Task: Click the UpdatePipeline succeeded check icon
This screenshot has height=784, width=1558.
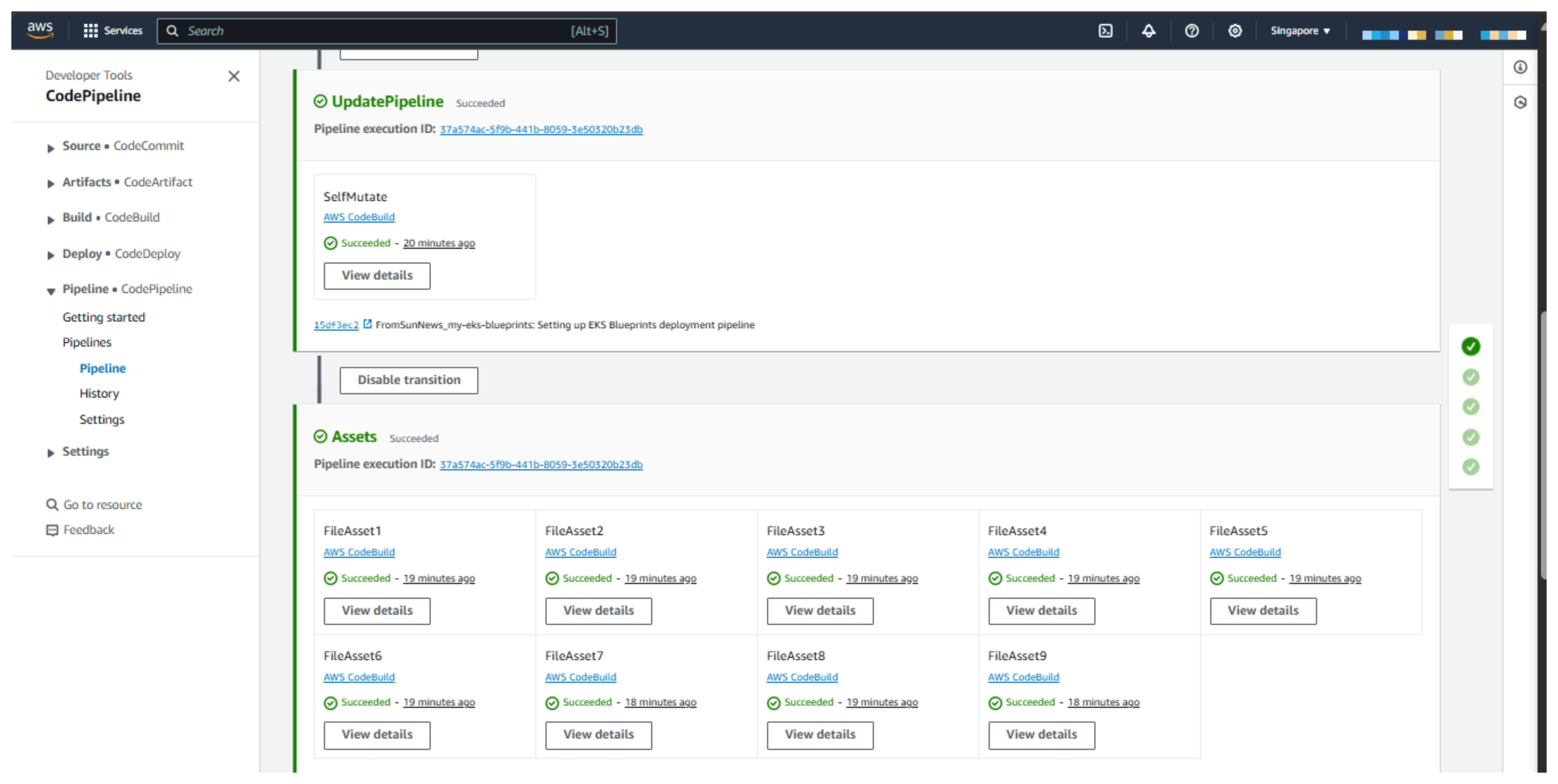Action: tap(320, 102)
